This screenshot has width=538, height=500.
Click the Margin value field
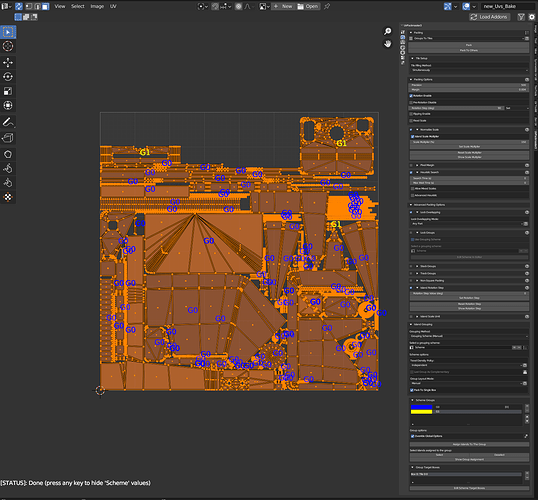(469, 90)
